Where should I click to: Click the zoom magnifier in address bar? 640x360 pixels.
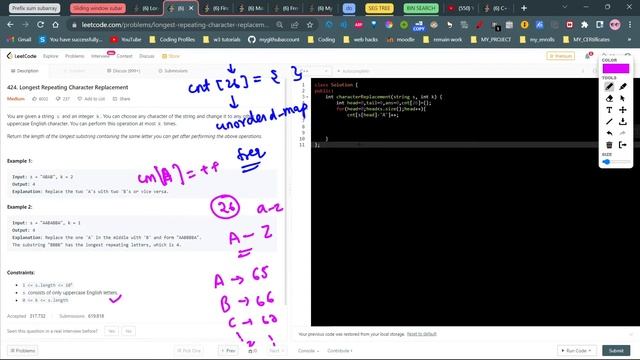pyautogui.click(x=280, y=25)
